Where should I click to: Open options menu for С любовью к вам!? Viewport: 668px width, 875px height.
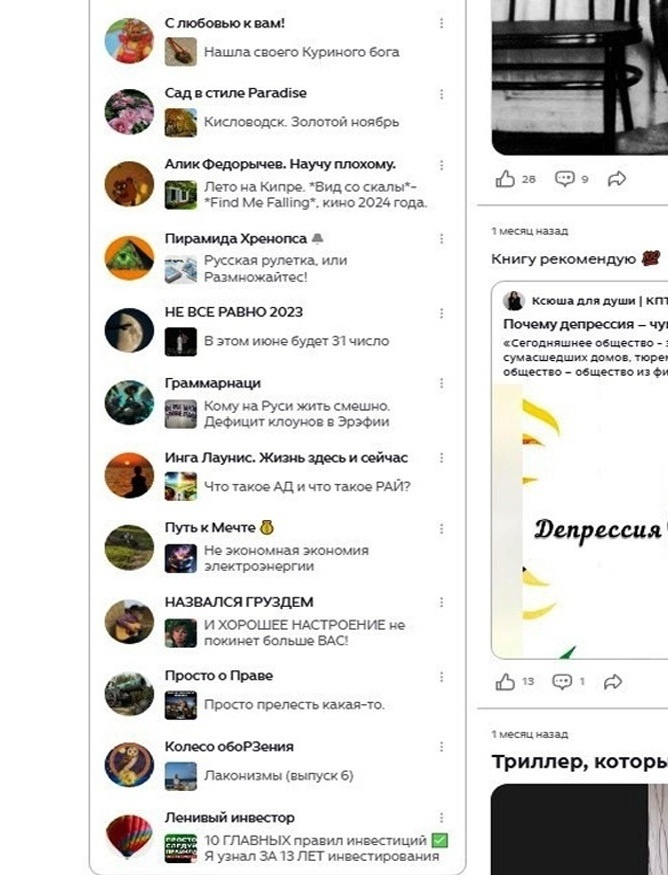tap(441, 23)
